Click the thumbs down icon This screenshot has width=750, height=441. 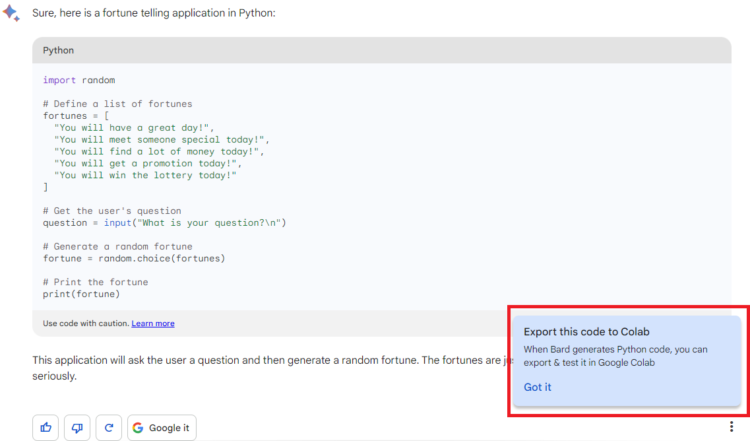(x=77, y=427)
